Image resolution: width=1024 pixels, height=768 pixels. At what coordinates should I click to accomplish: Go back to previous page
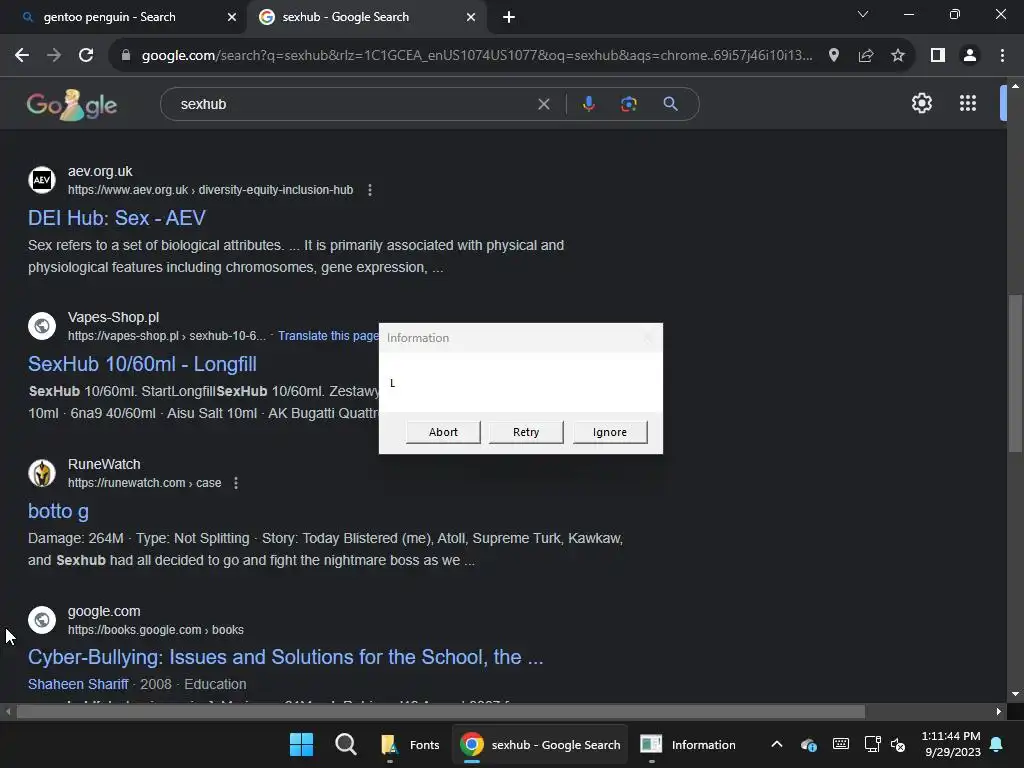point(22,56)
